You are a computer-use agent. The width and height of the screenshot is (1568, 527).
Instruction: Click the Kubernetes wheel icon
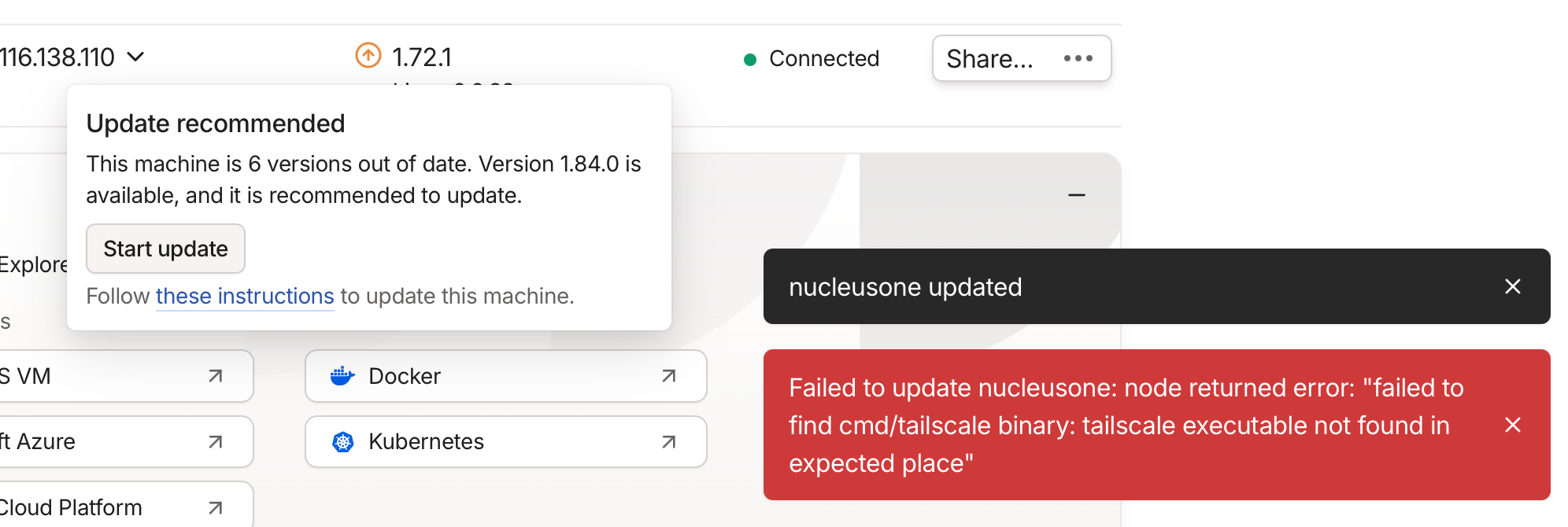click(342, 442)
